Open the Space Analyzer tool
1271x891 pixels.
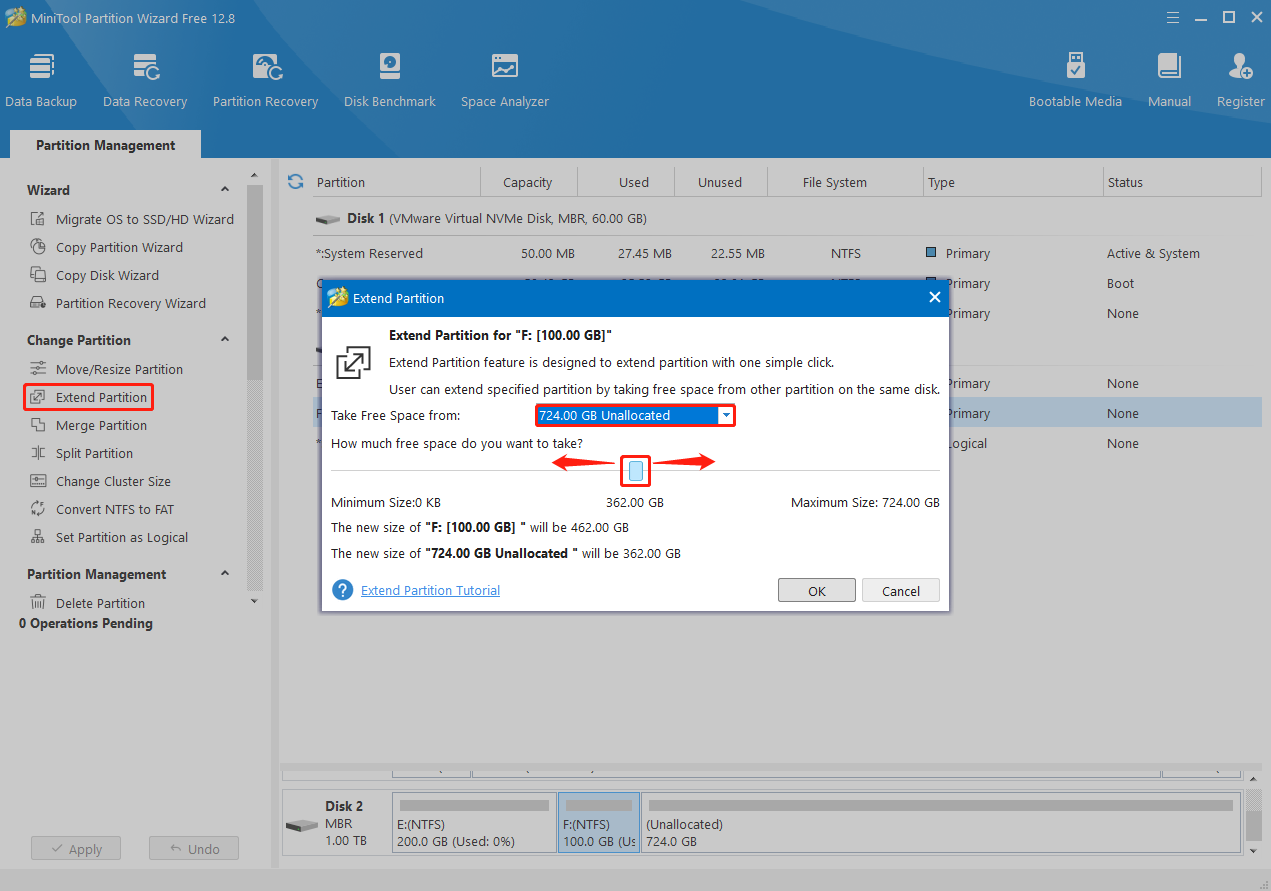click(505, 80)
